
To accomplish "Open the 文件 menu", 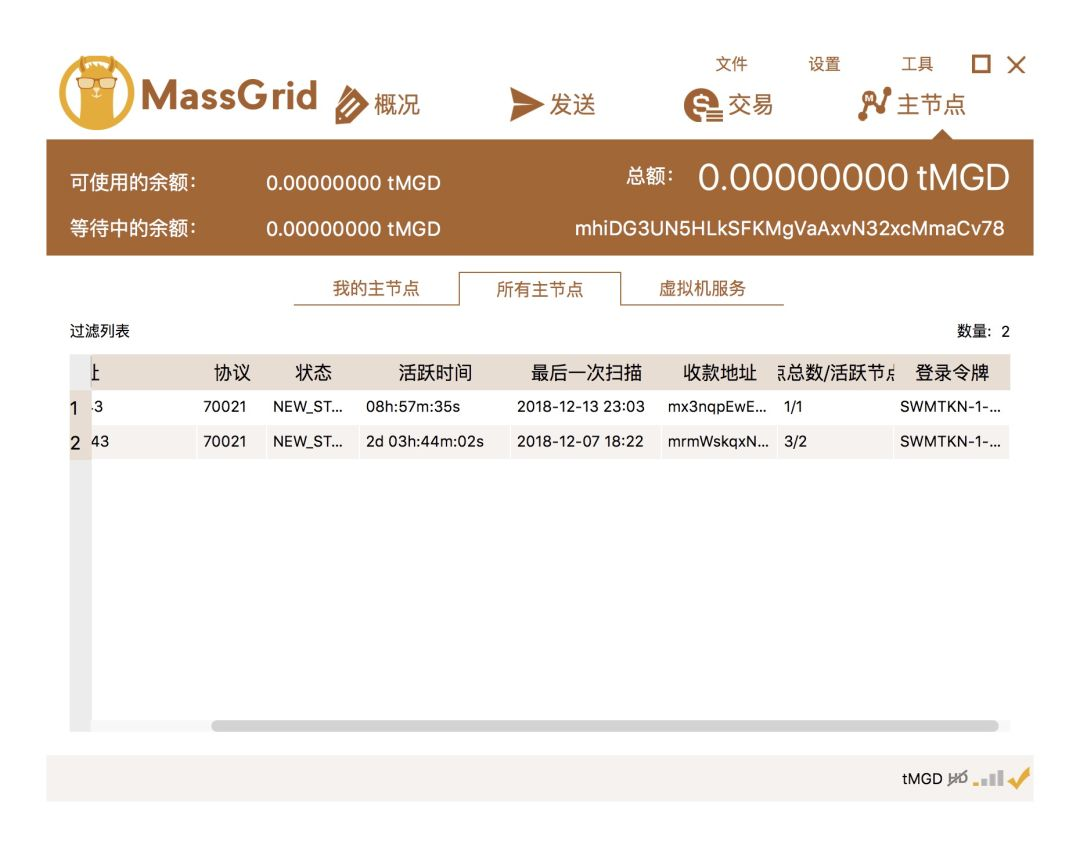I will (731, 64).
